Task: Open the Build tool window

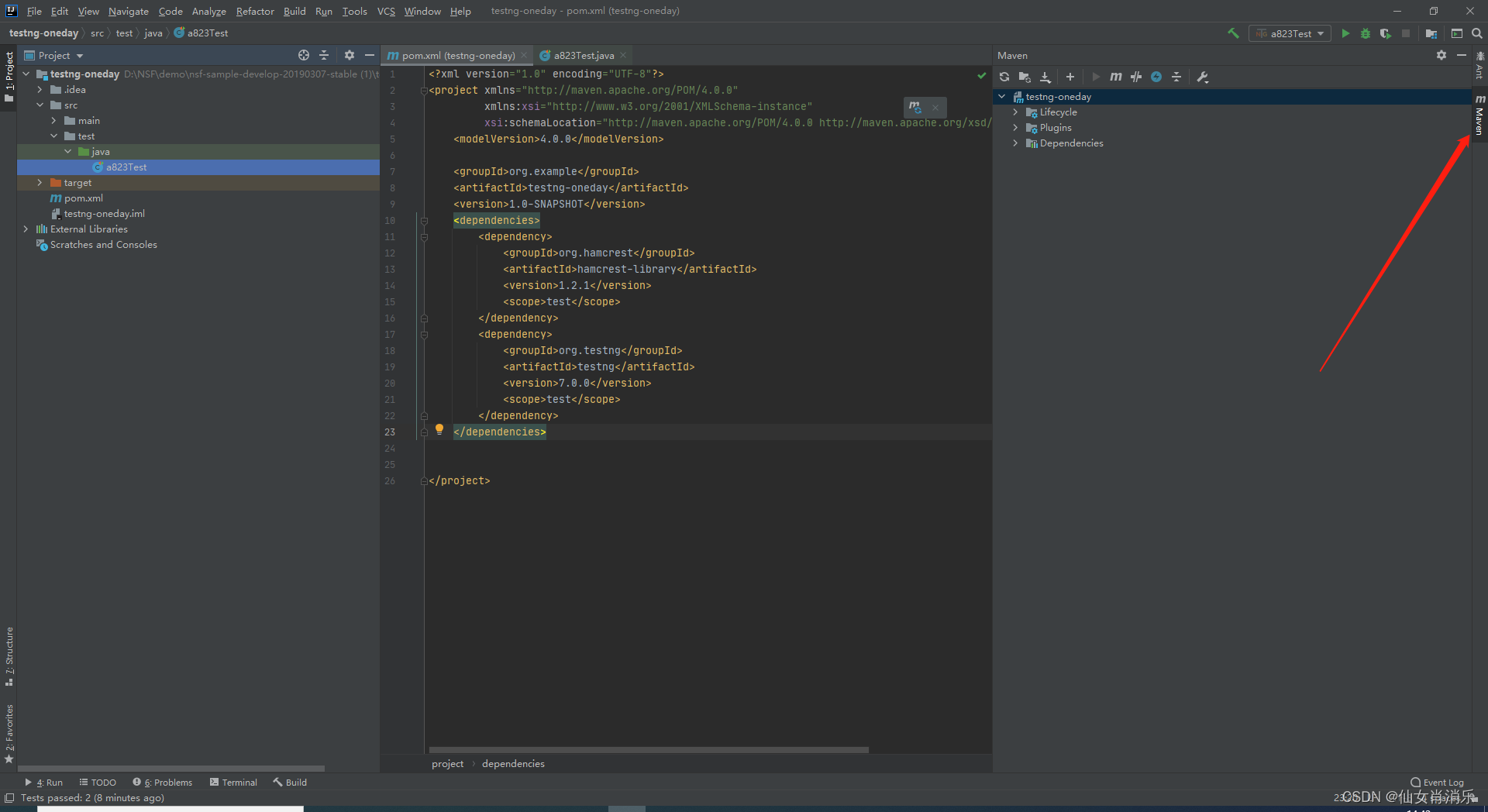Action: pyautogui.click(x=290, y=783)
